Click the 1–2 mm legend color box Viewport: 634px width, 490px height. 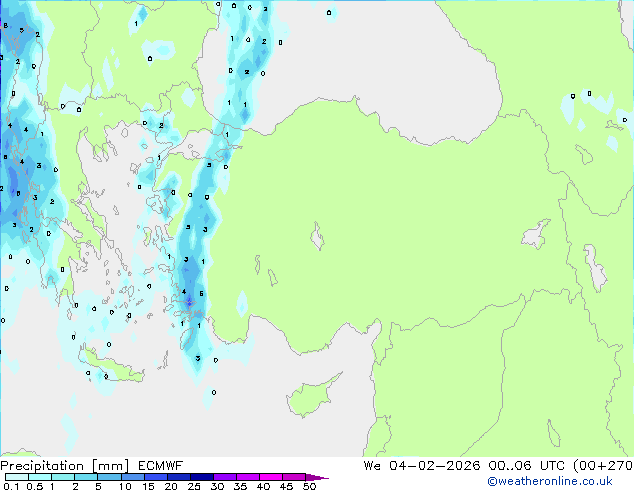click(x=63, y=477)
